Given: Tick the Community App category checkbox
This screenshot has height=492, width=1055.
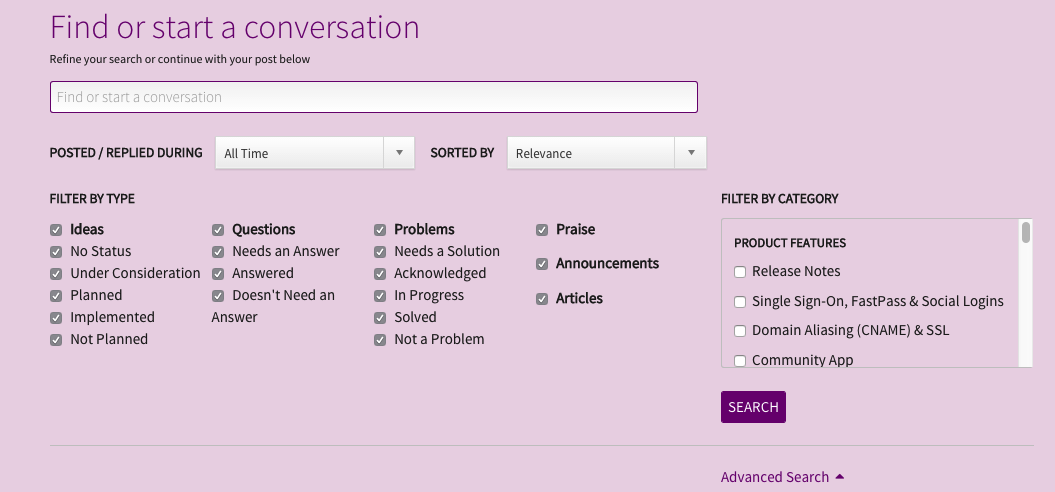Looking at the screenshot, I should point(740,360).
